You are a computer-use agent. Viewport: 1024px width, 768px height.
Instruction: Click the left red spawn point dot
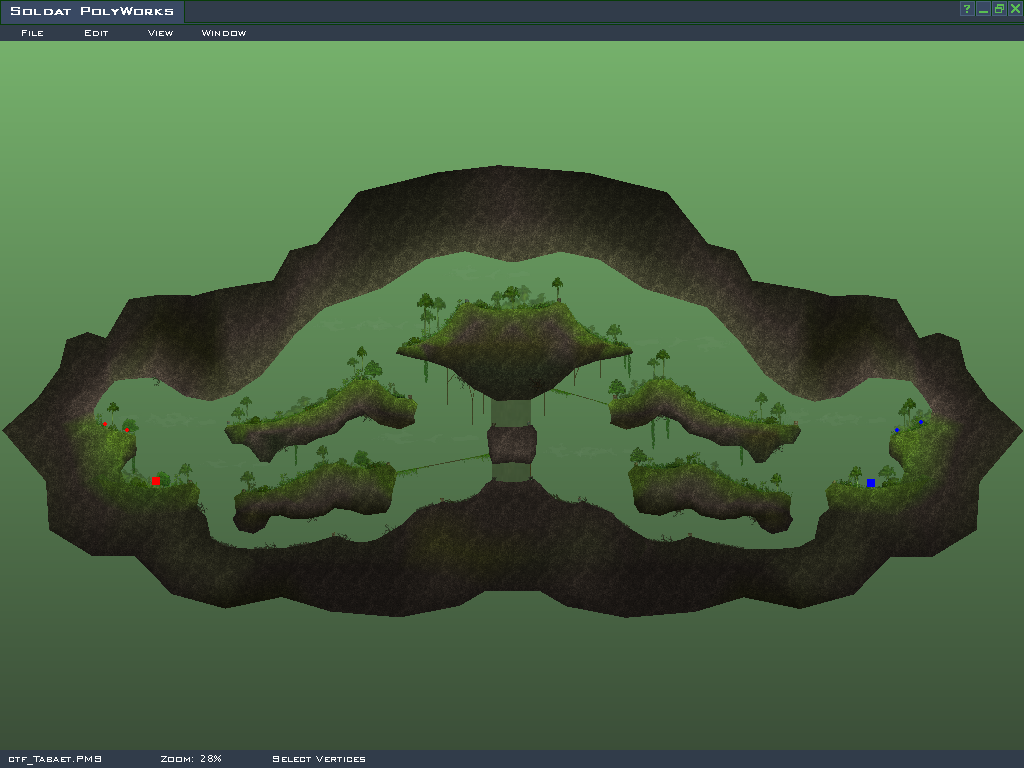[105, 424]
